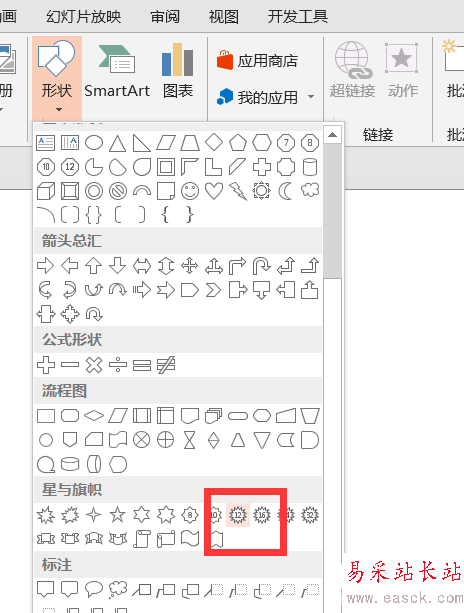Select the 32-Point Star shape
Image resolution: width=464 pixels, height=613 pixels.
[x=310, y=515]
